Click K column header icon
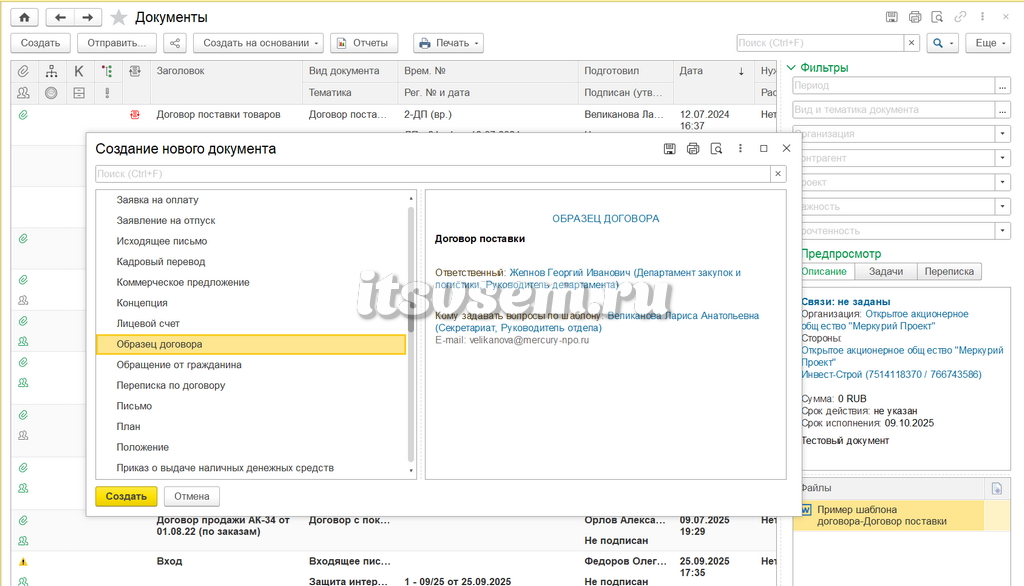 tap(79, 71)
